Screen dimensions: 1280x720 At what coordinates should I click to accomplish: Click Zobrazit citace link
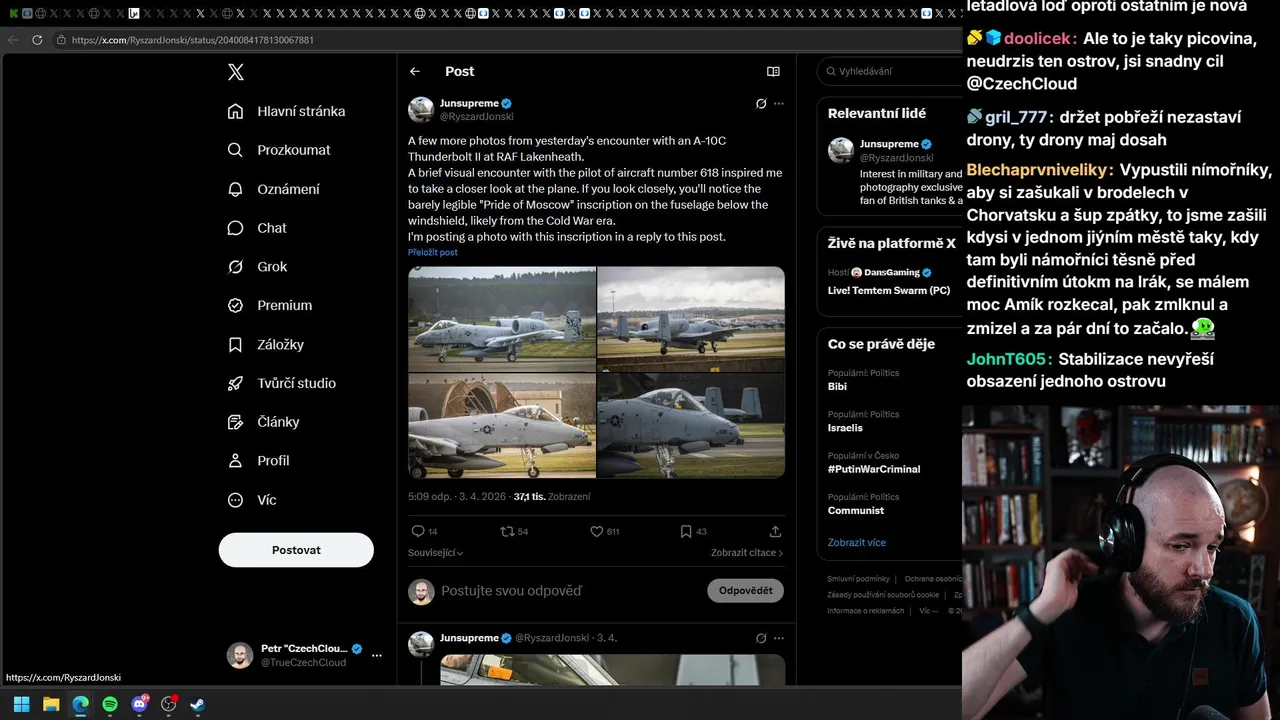click(x=747, y=552)
